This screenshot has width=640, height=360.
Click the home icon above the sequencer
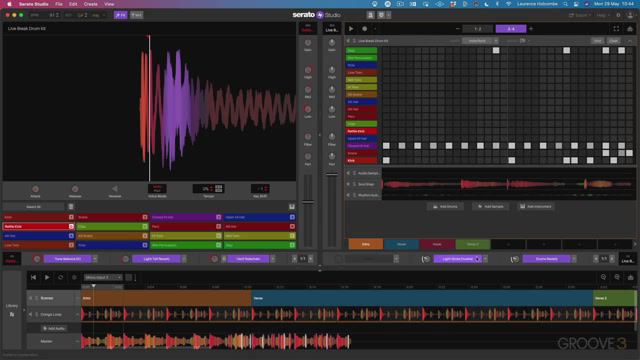click(630, 29)
